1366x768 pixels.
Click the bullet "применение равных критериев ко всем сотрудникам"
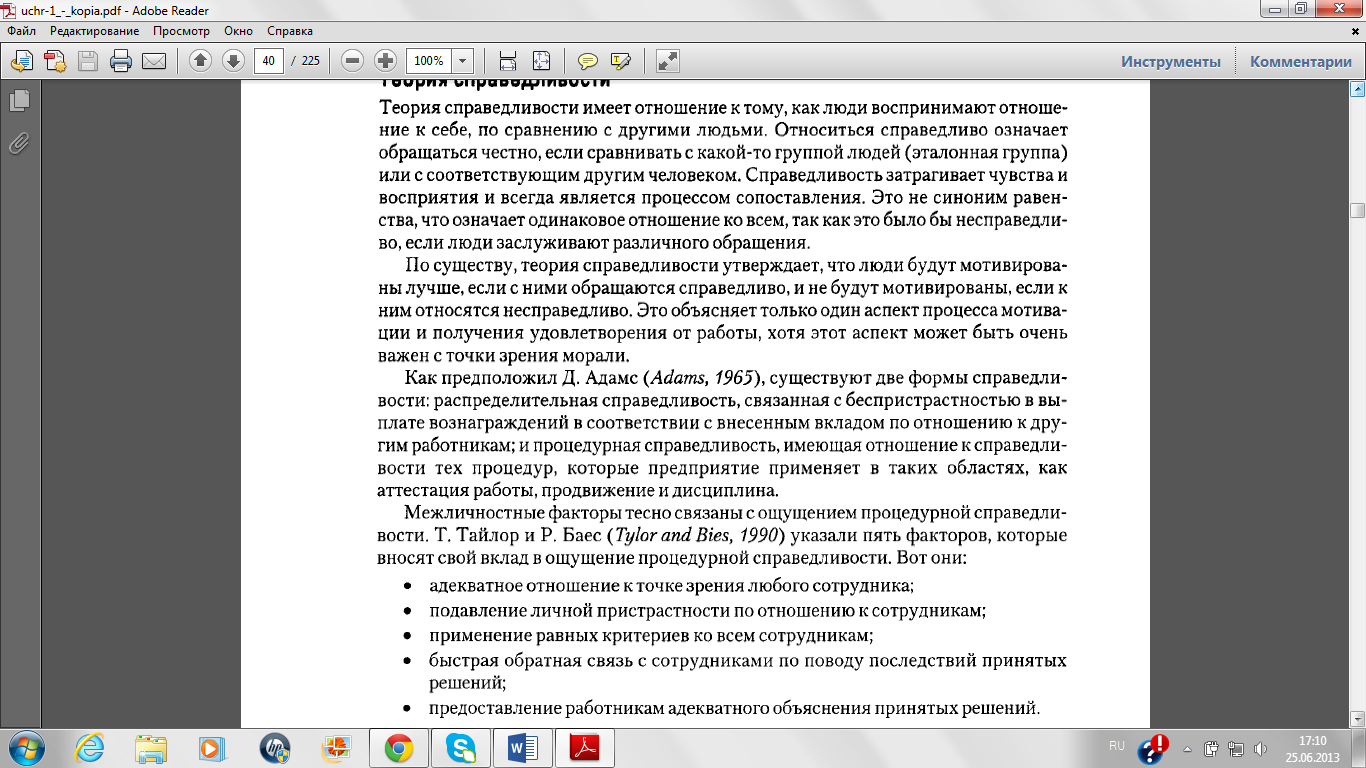pos(651,635)
